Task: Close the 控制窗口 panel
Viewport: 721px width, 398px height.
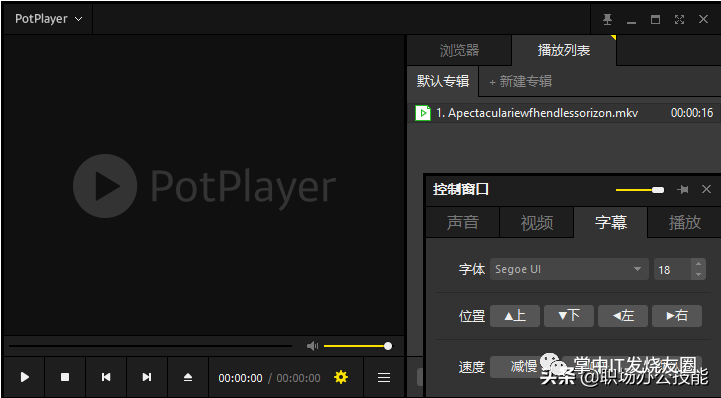Action: [706, 189]
